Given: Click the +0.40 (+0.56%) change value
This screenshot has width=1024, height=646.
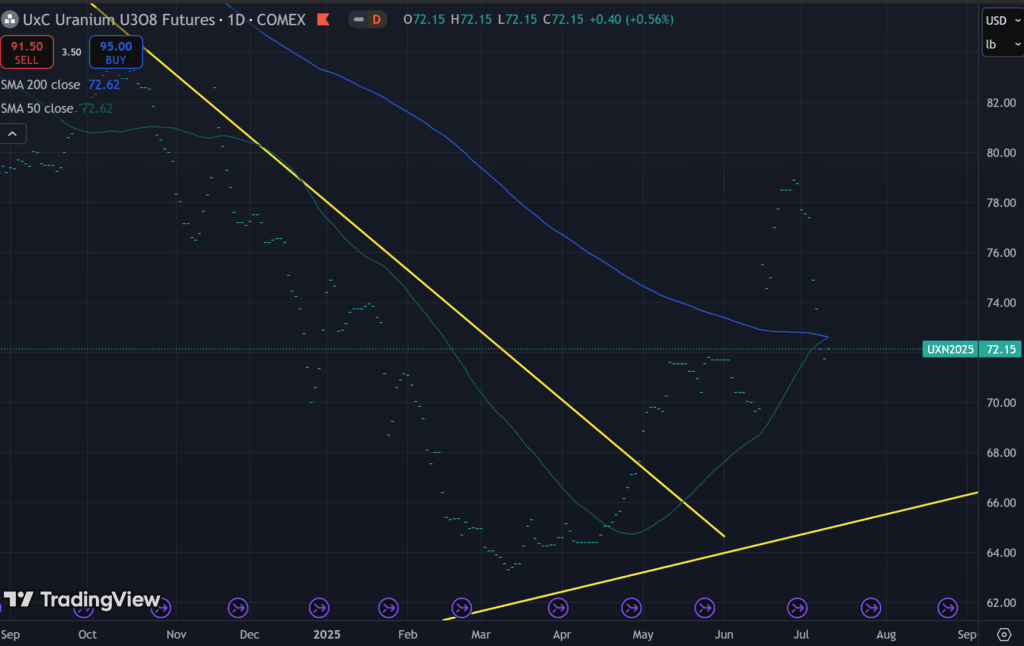Looking at the screenshot, I should pyautogui.click(x=631, y=20).
